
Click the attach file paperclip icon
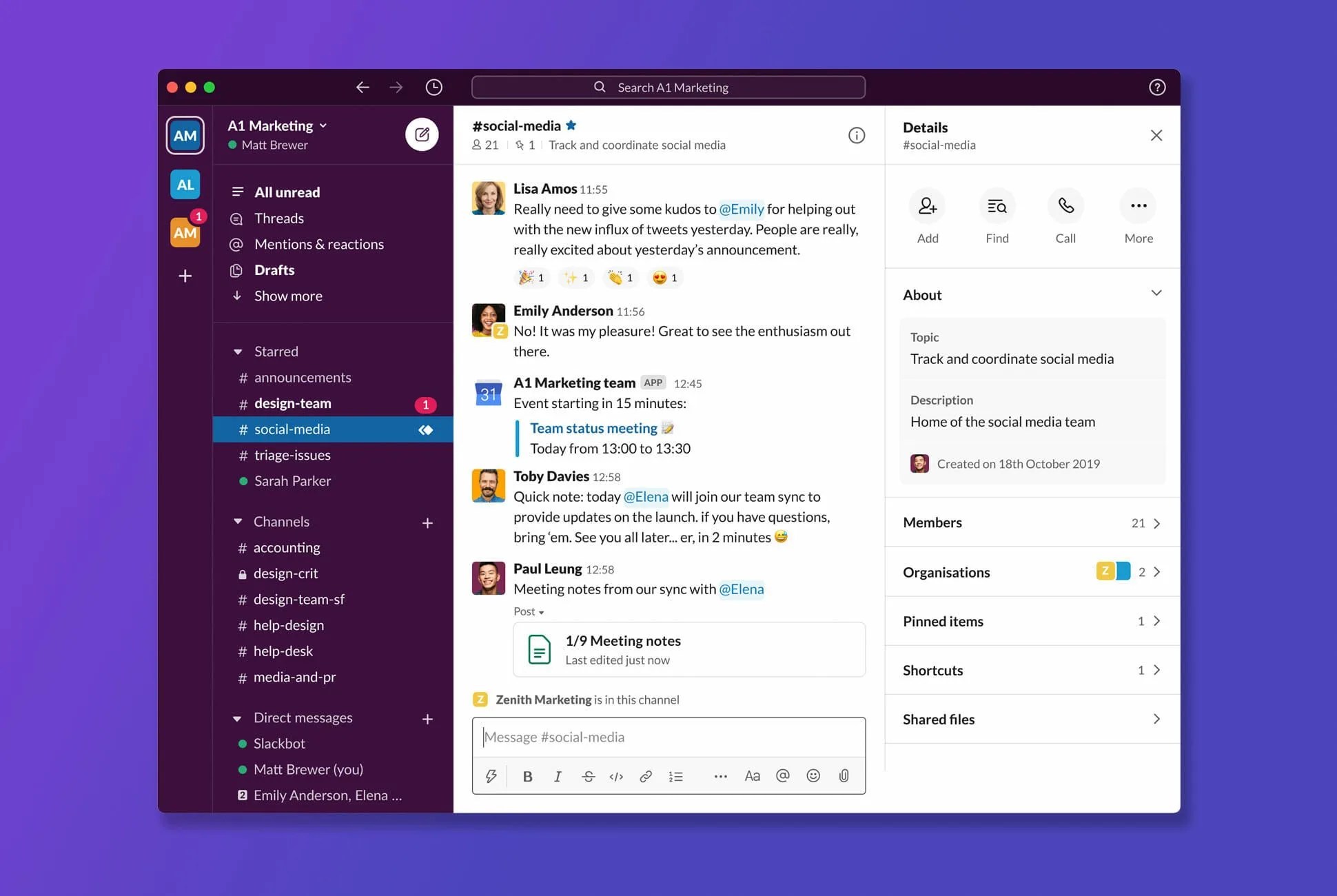(x=844, y=776)
